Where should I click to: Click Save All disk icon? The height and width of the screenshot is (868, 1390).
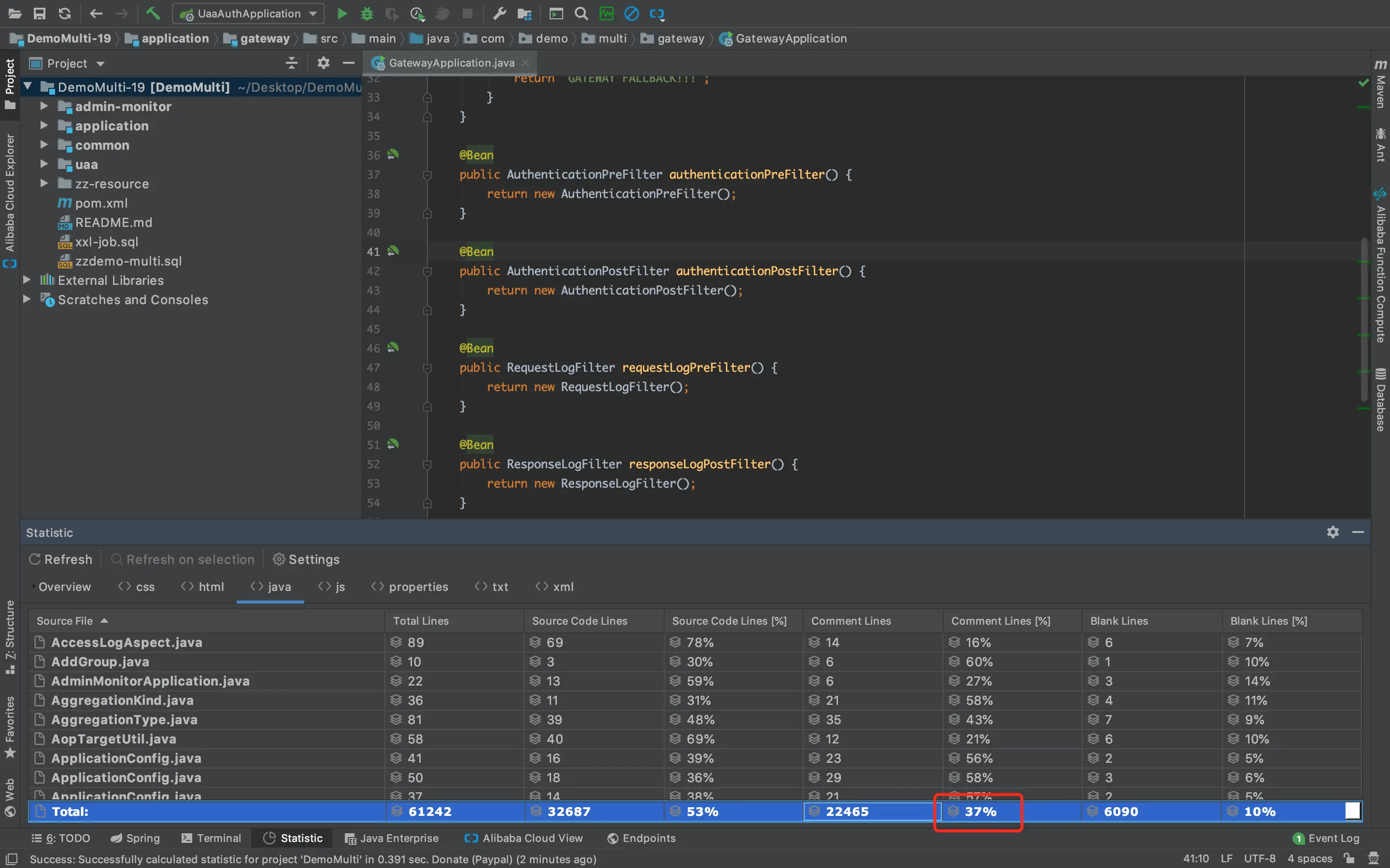pyautogui.click(x=39, y=13)
